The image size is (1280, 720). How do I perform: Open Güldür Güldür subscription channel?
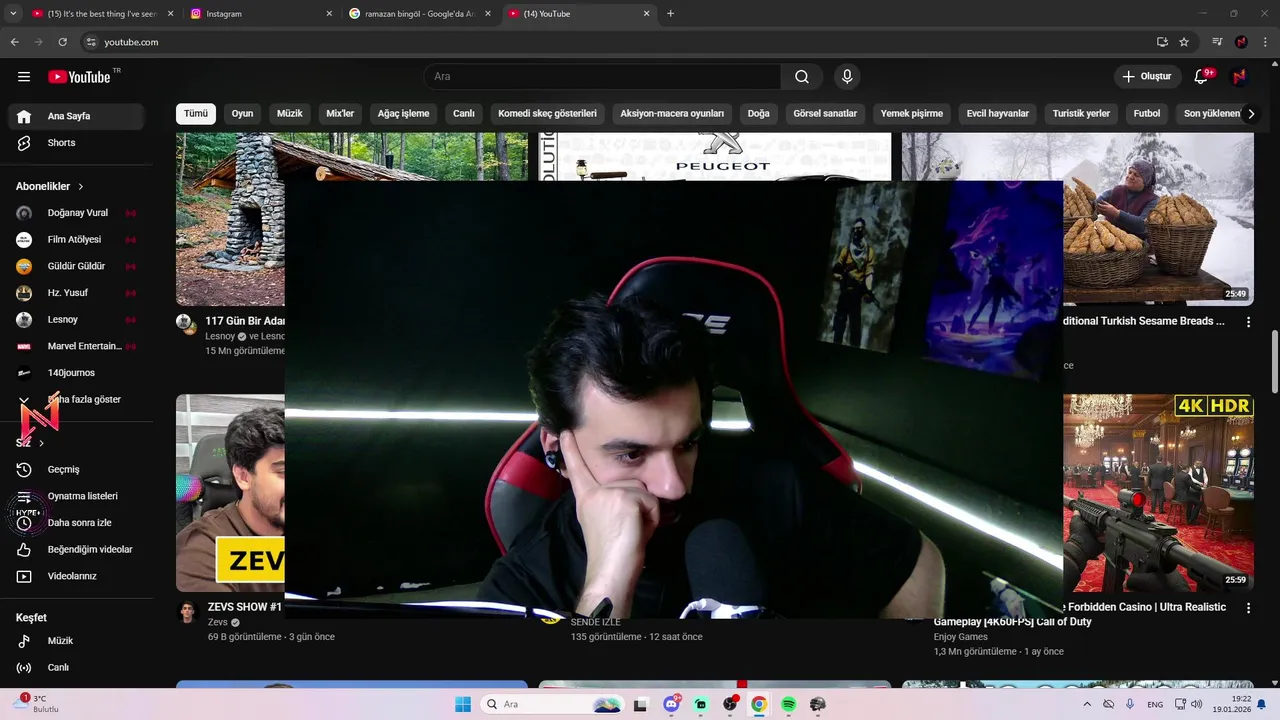point(76,266)
